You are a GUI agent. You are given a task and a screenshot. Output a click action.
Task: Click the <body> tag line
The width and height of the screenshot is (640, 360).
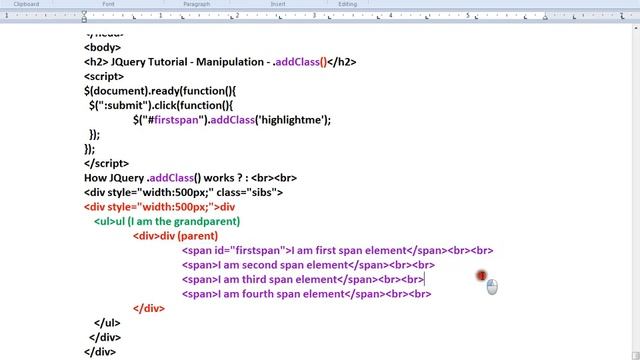102,47
